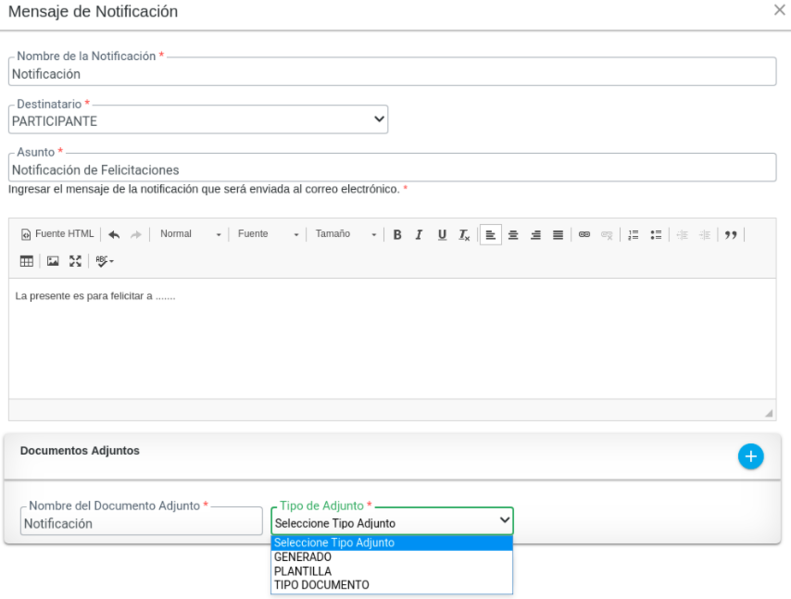
Task: Click the blockquote icon
Action: [x=731, y=235]
